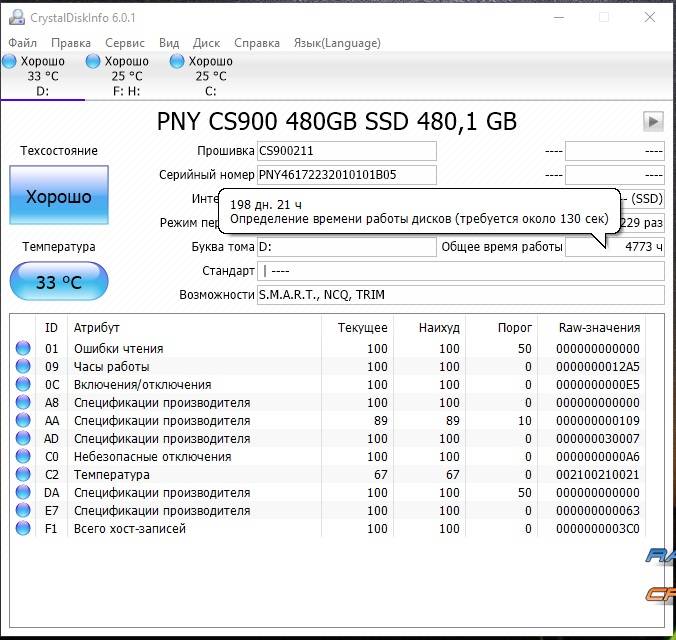676x640 pixels.
Task: Select disk C: tab
Action: coord(210,76)
